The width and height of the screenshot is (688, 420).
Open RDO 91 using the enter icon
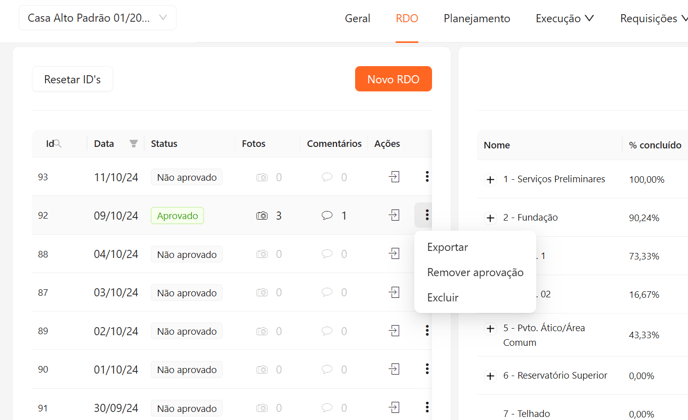pos(394,408)
